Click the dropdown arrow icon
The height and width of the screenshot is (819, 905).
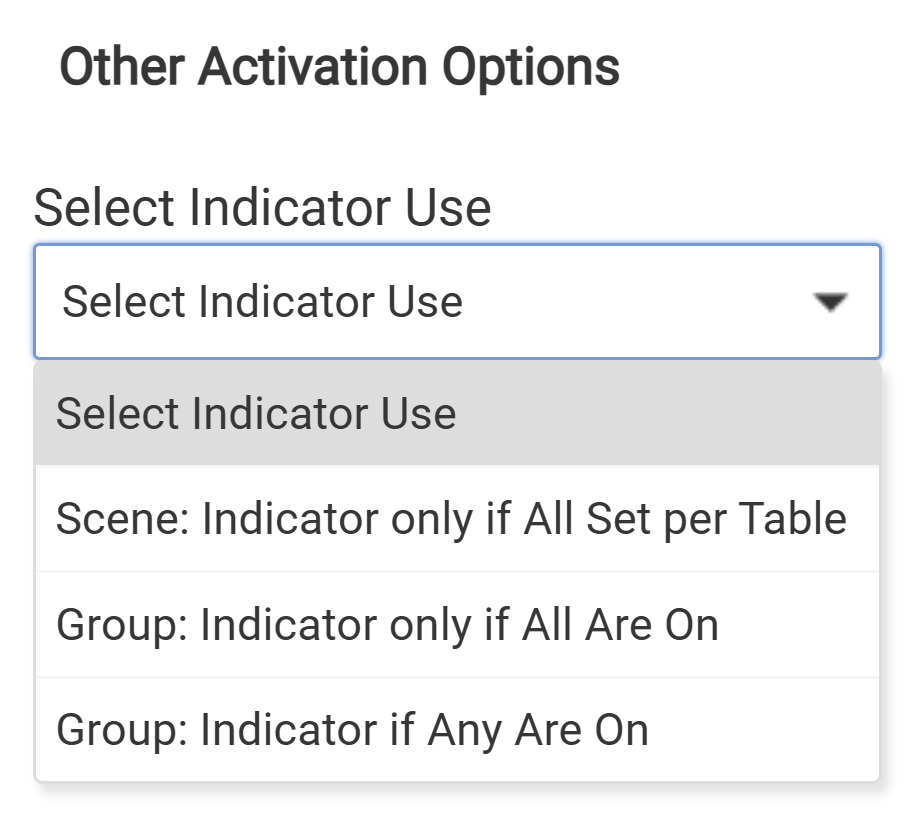(830, 302)
